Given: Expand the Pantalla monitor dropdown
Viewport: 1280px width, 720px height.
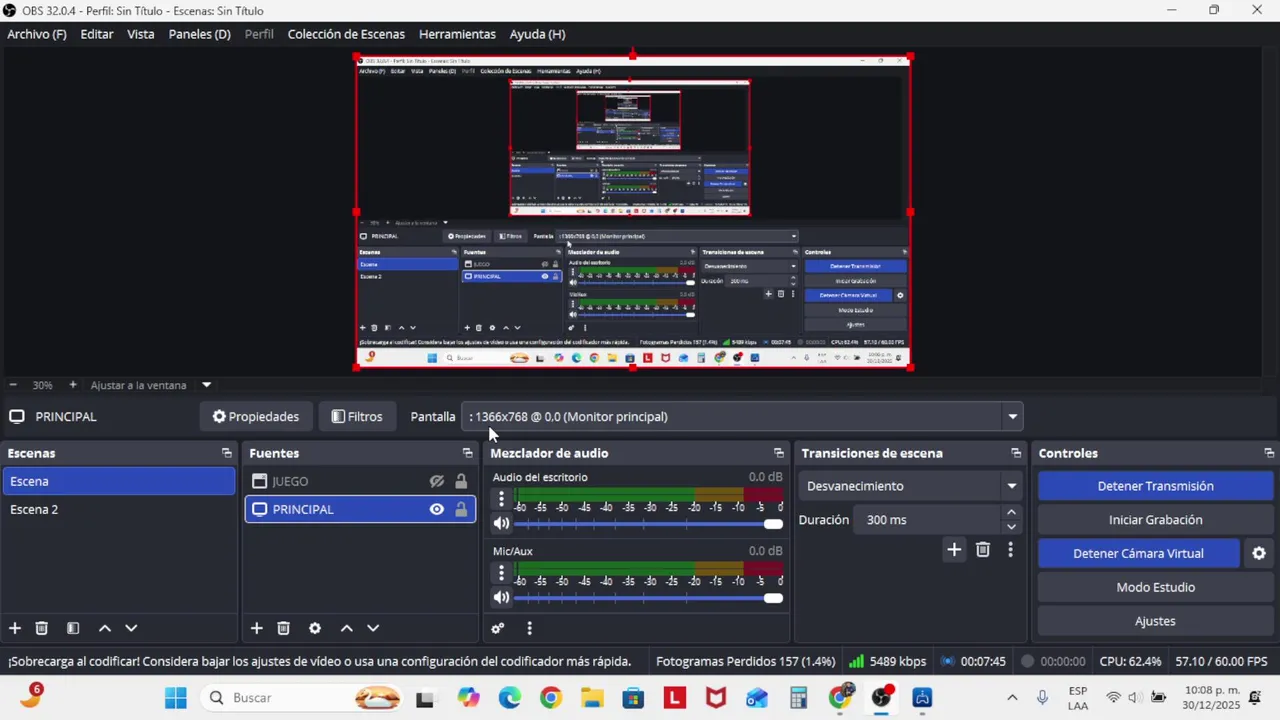Looking at the screenshot, I should [1012, 417].
